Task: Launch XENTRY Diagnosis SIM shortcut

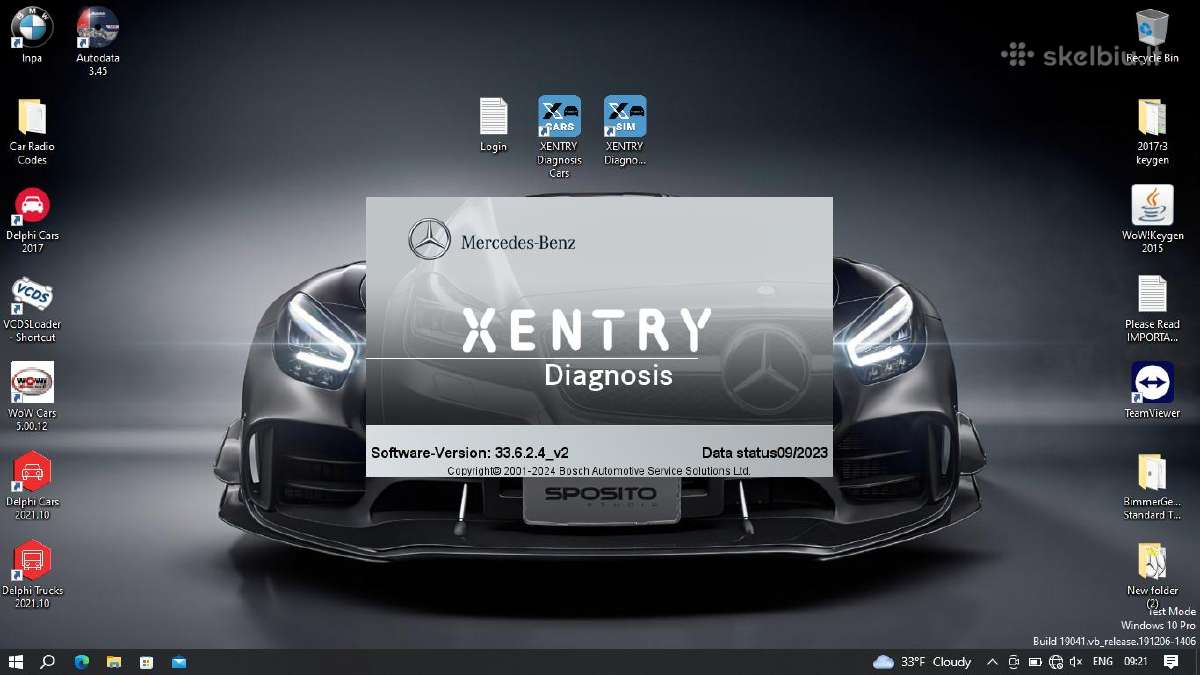Action: pyautogui.click(x=625, y=131)
